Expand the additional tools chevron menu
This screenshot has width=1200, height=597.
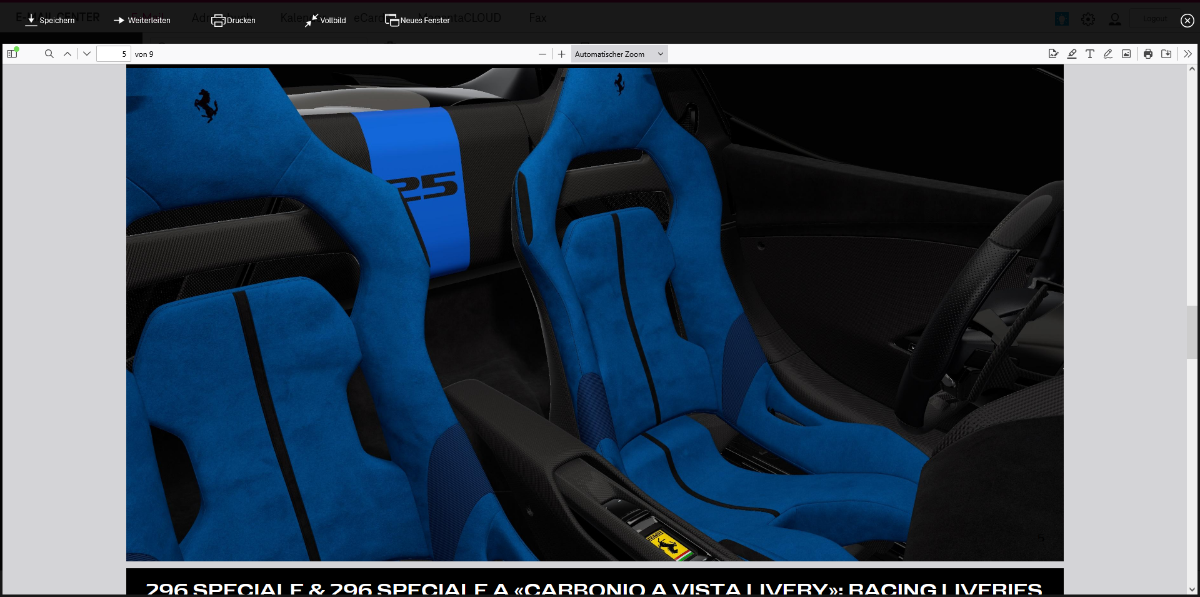tap(1187, 54)
